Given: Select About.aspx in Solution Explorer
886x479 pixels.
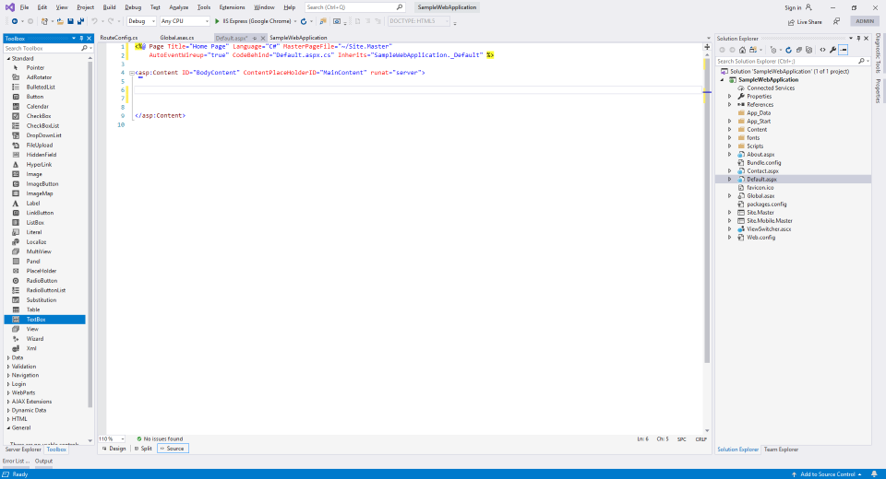Looking at the screenshot, I should (x=761, y=154).
